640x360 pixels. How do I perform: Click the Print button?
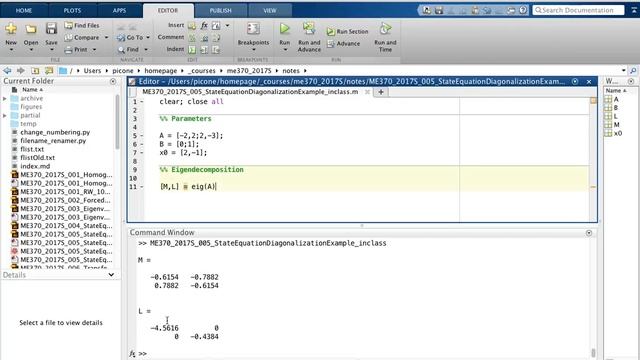pos(76,49)
